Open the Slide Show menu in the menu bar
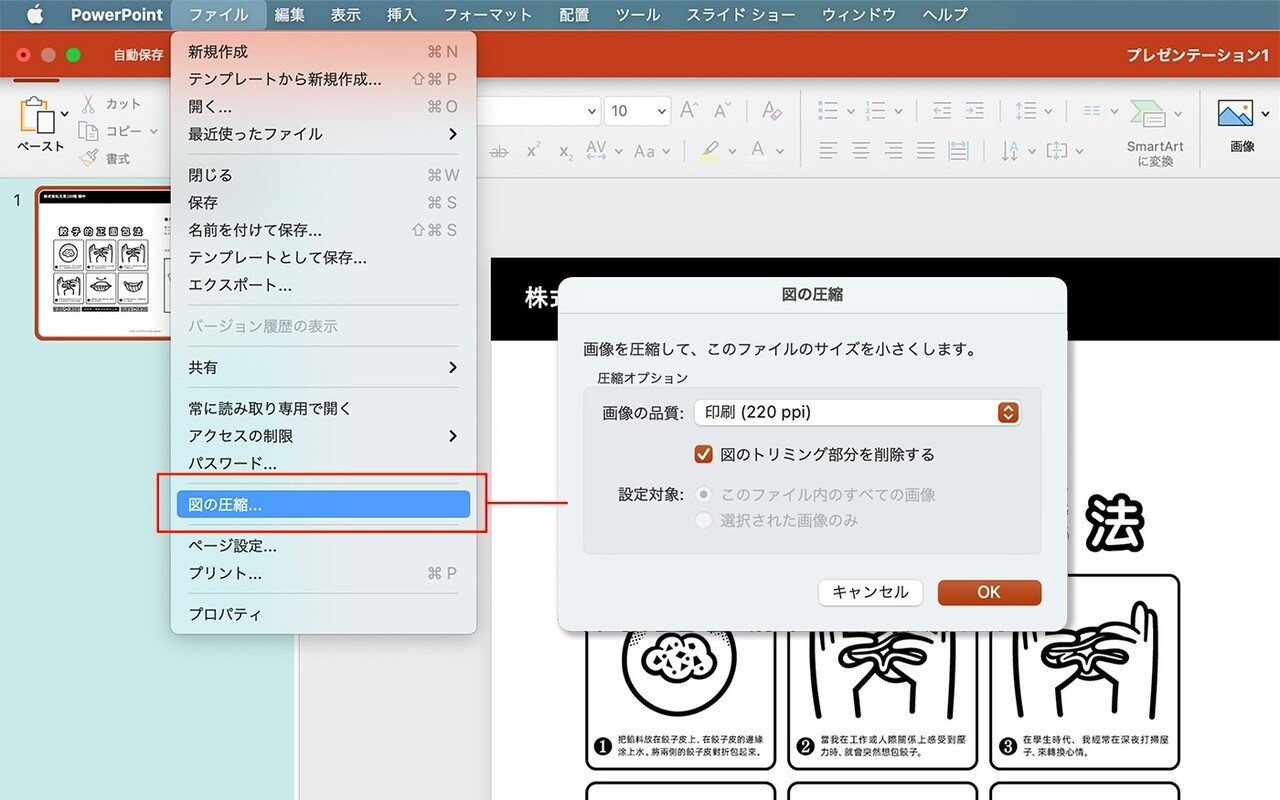This screenshot has height=800, width=1280. pos(743,15)
